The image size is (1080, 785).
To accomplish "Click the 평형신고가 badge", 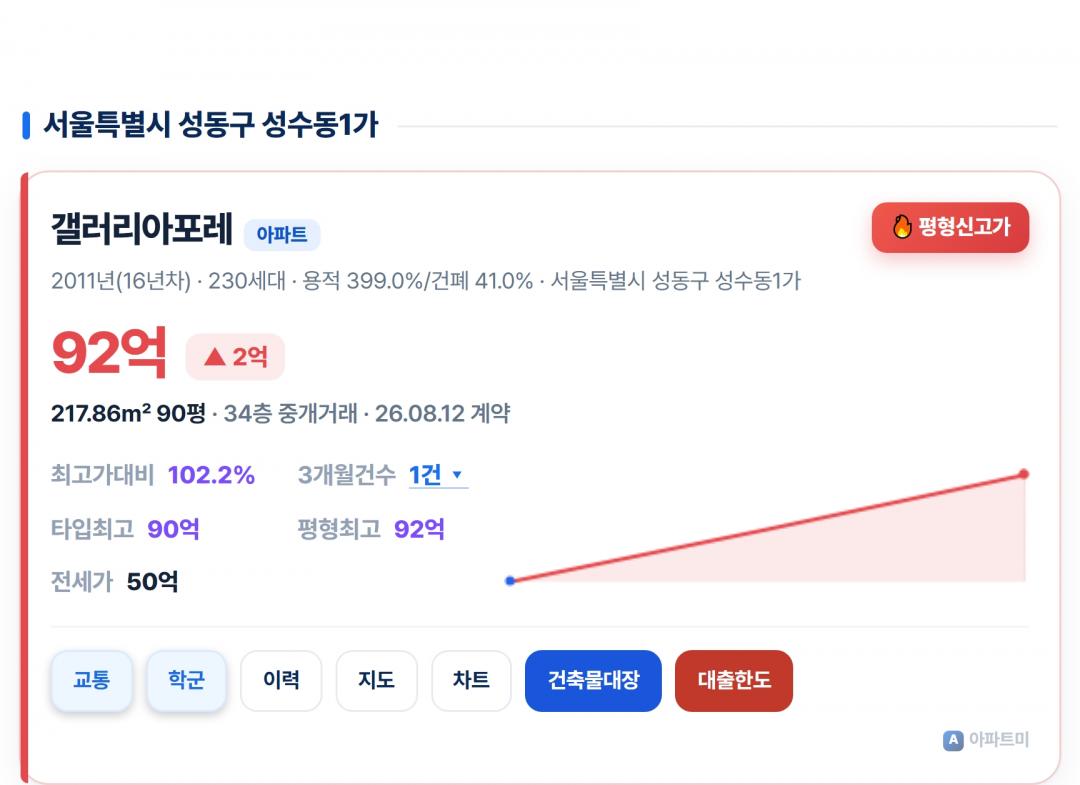I will pyautogui.click(x=951, y=227).
